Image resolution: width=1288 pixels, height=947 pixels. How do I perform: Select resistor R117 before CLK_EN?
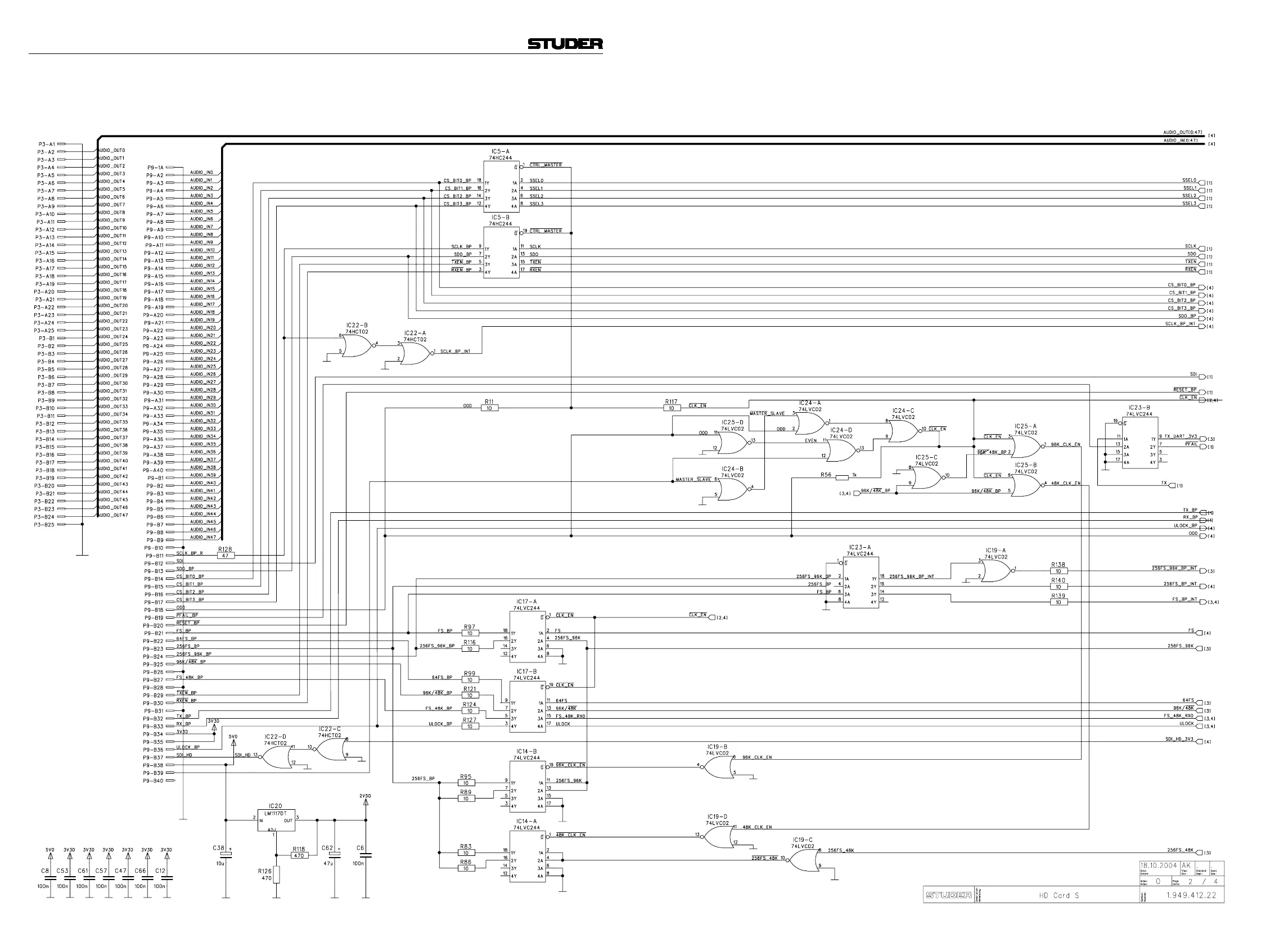tap(672, 408)
